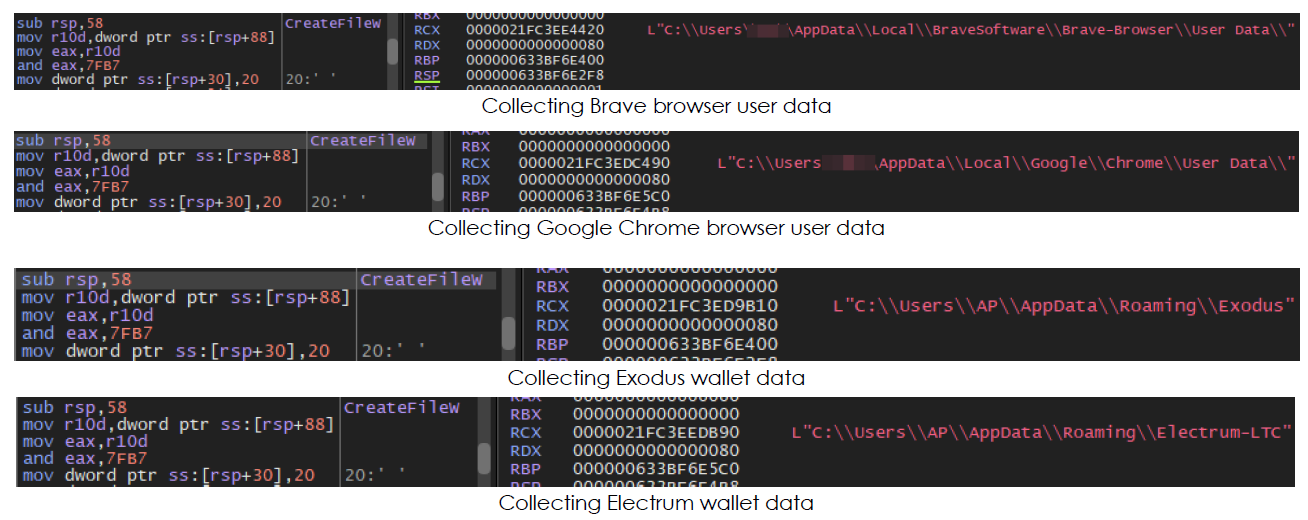Select the CreateFileW comment in the Brave panel
The height and width of the screenshot is (520, 1308).
pyautogui.click(x=333, y=23)
